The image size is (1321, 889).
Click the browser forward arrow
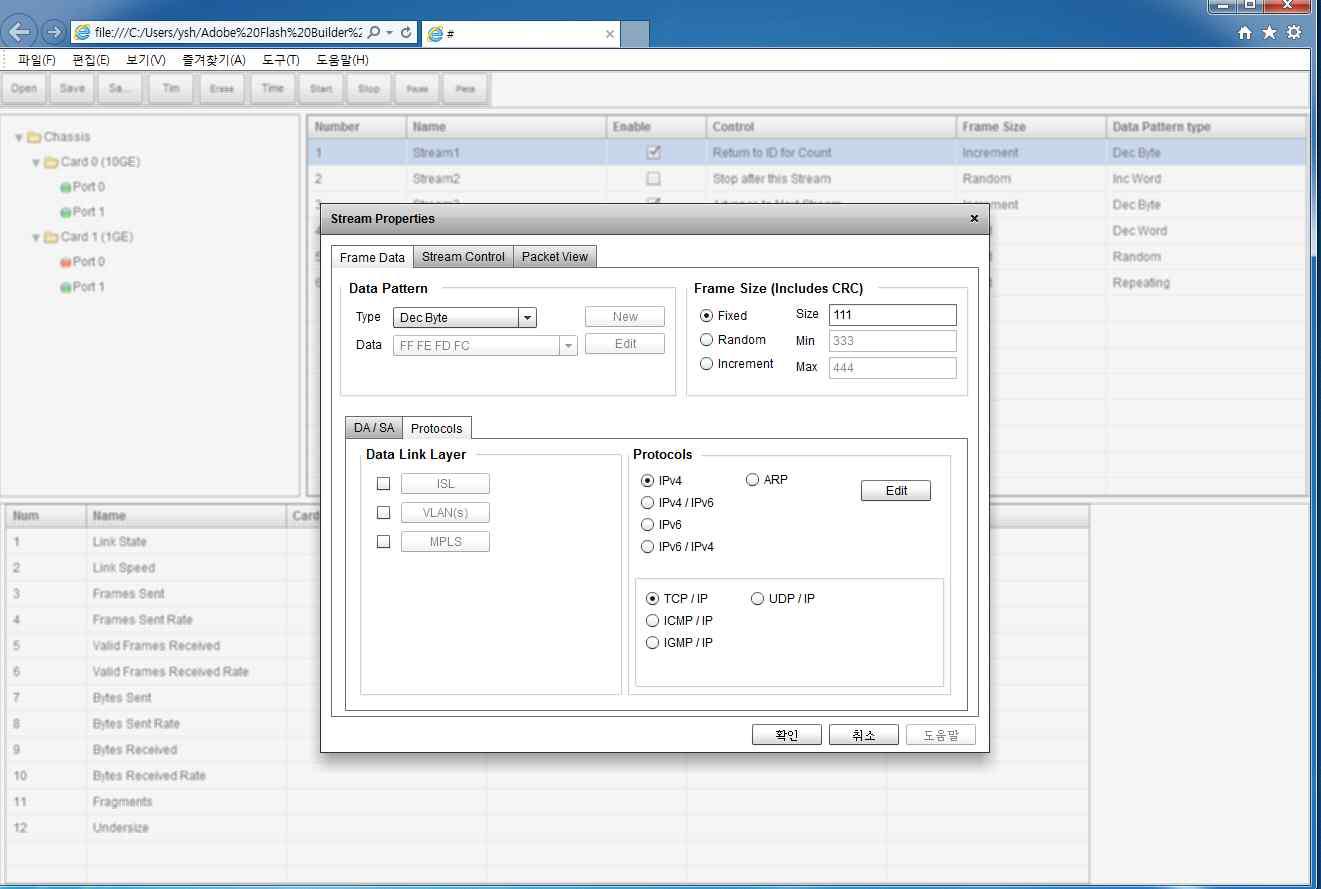pyautogui.click(x=53, y=32)
